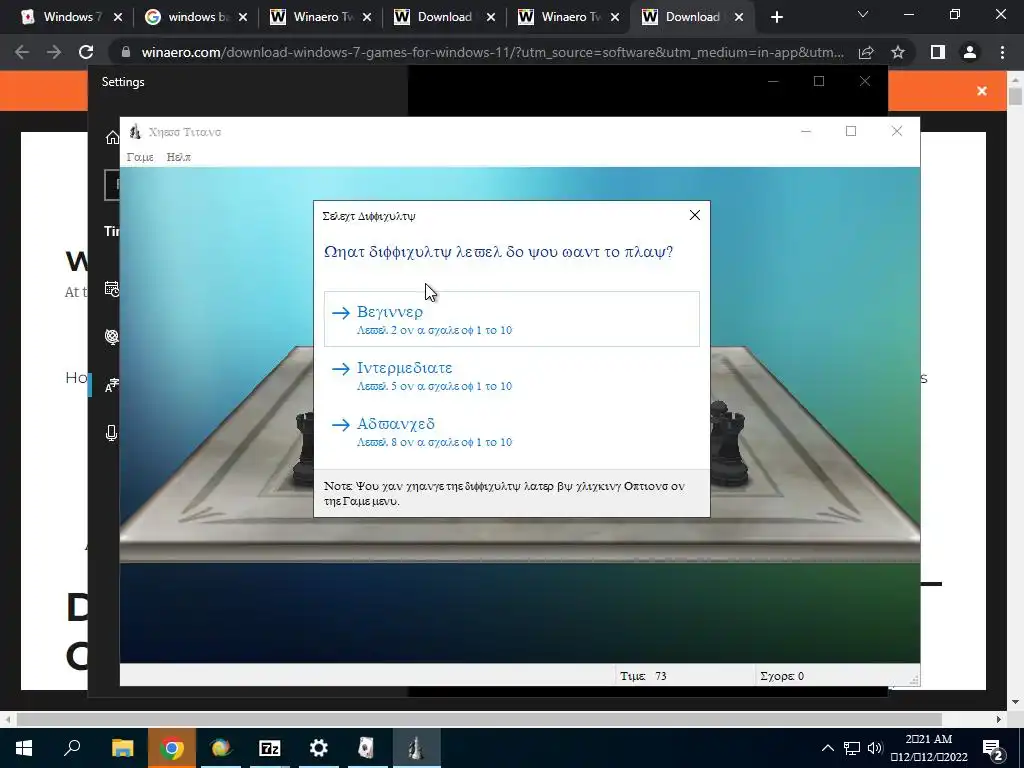1024x768 pixels.
Task: Open the Solitaire cards taskbar icon
Action: pyautogui.click(x=367, y=748)
